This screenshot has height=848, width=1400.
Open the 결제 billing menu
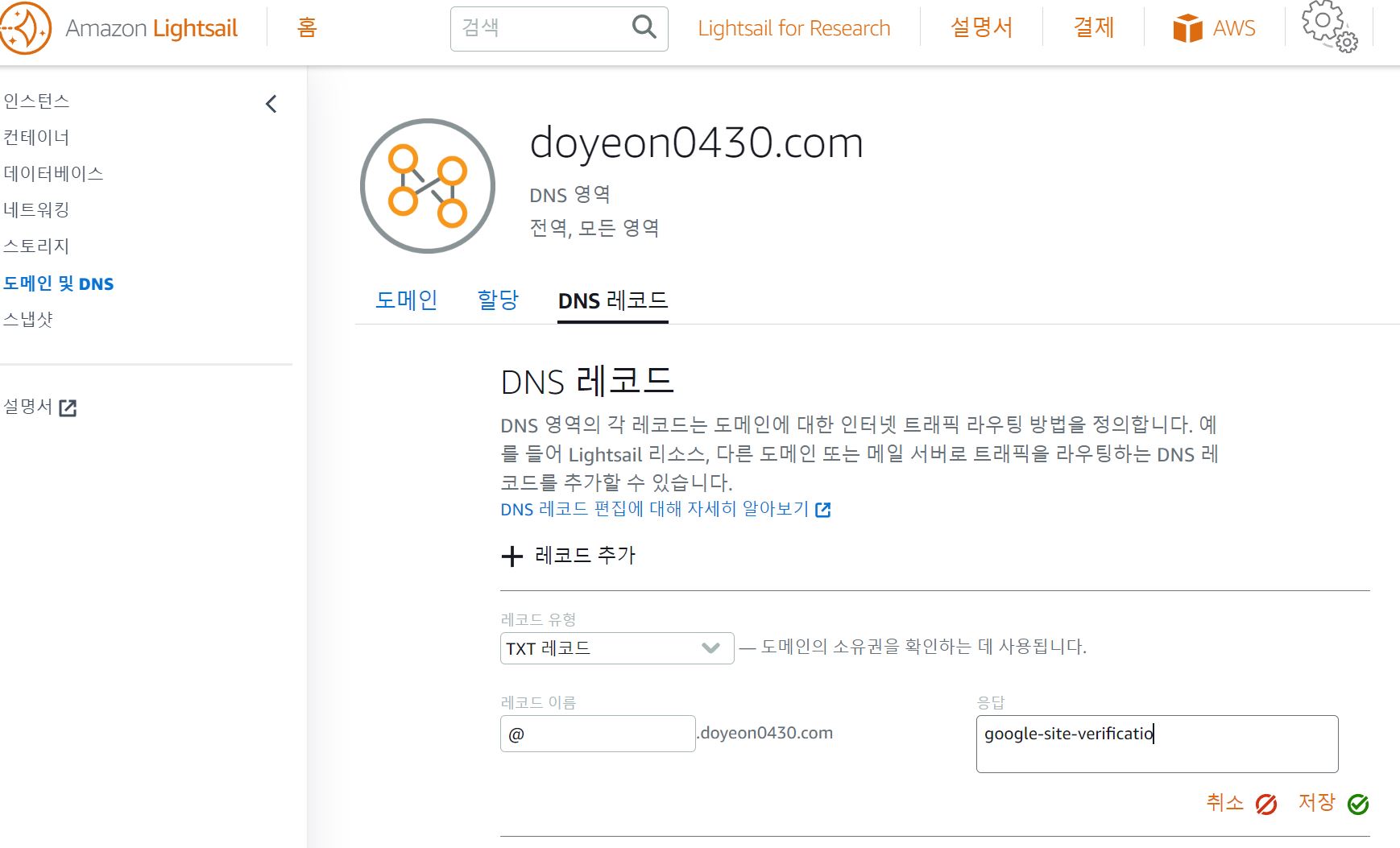1093,28
